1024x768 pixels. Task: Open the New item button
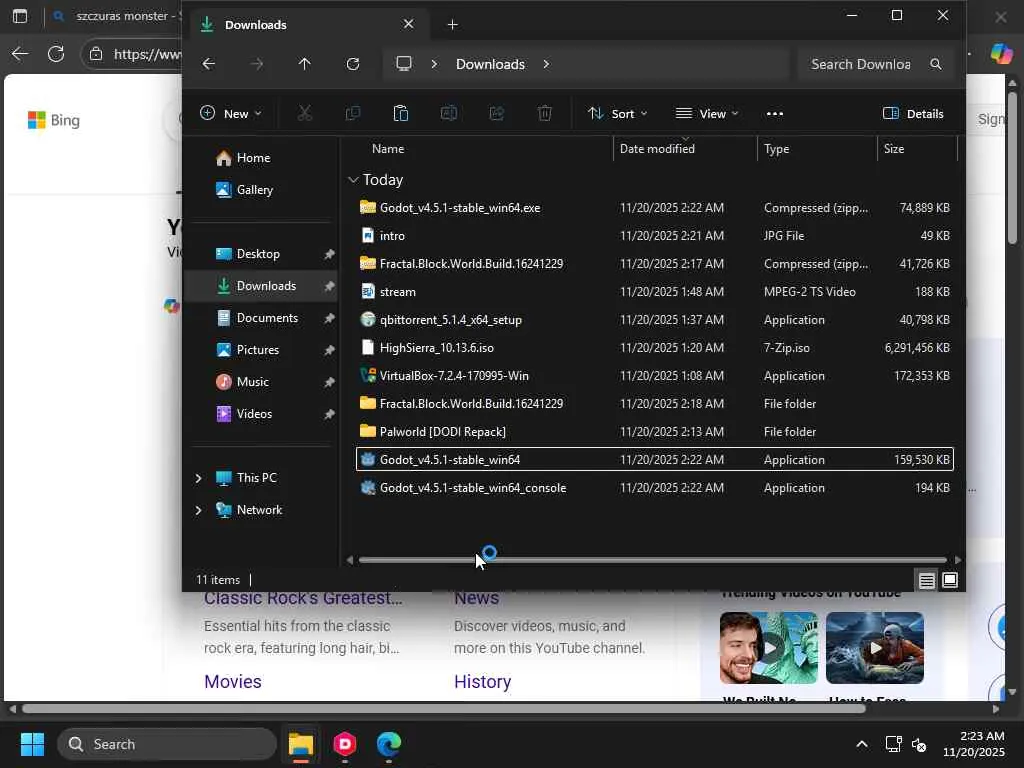[x=231, y=113]
